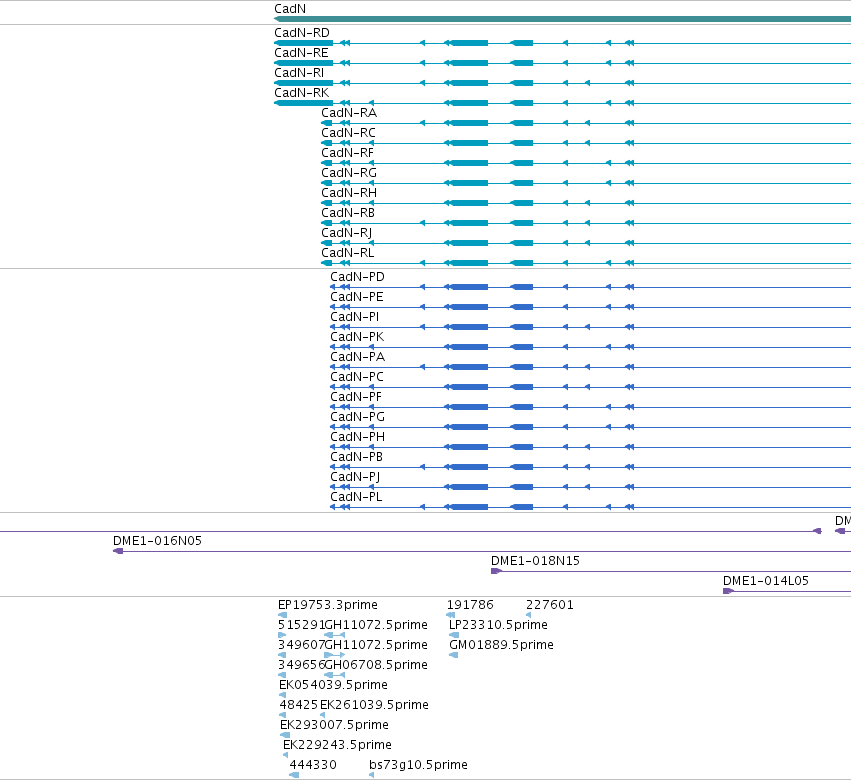The width and height of the screenshot is (851, 780).
Task: Select the CadN gene label
Action: point(290,9)
